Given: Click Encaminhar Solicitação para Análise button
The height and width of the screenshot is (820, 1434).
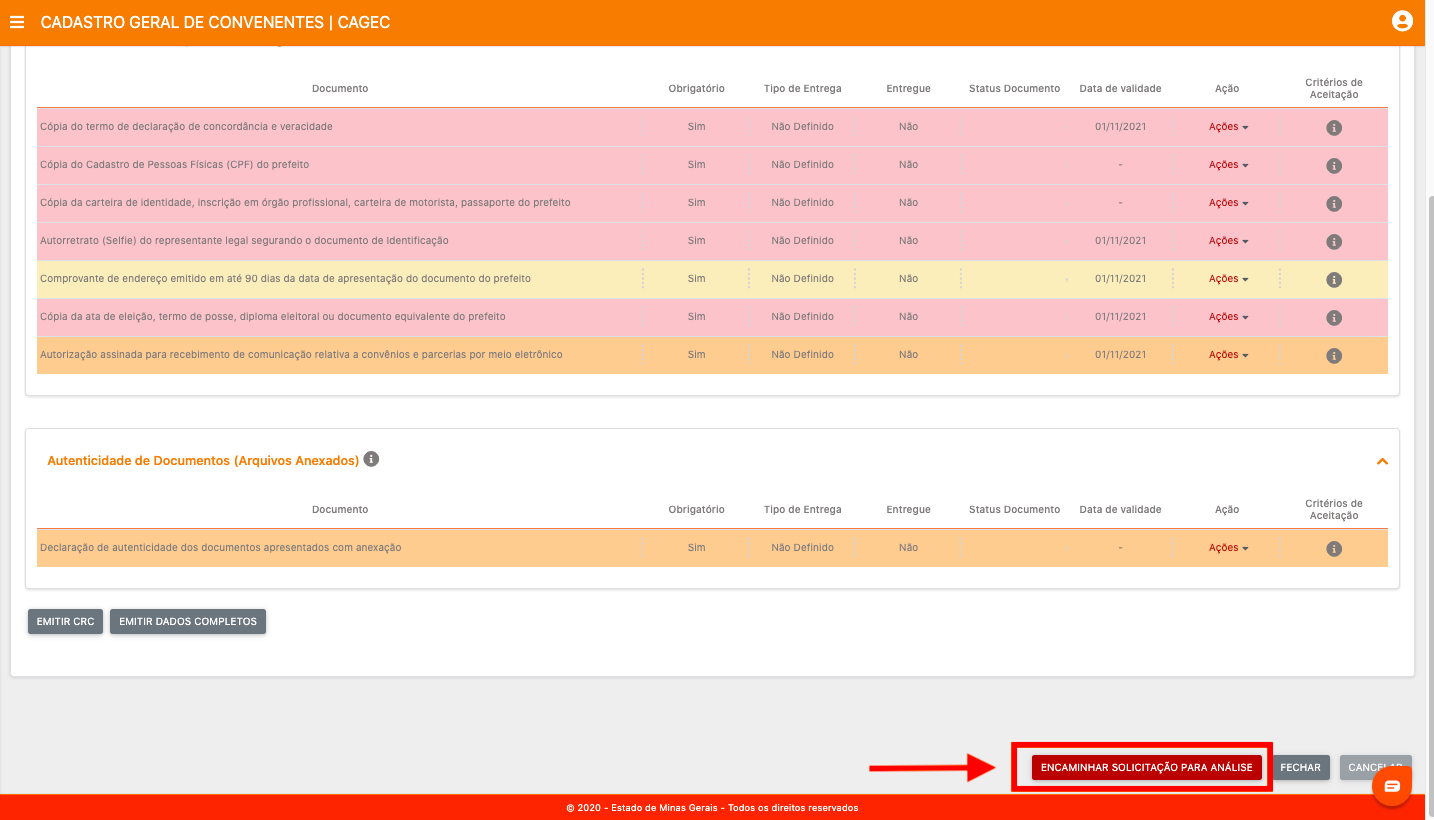Looking at the screenshot, I should [1146, 767].
